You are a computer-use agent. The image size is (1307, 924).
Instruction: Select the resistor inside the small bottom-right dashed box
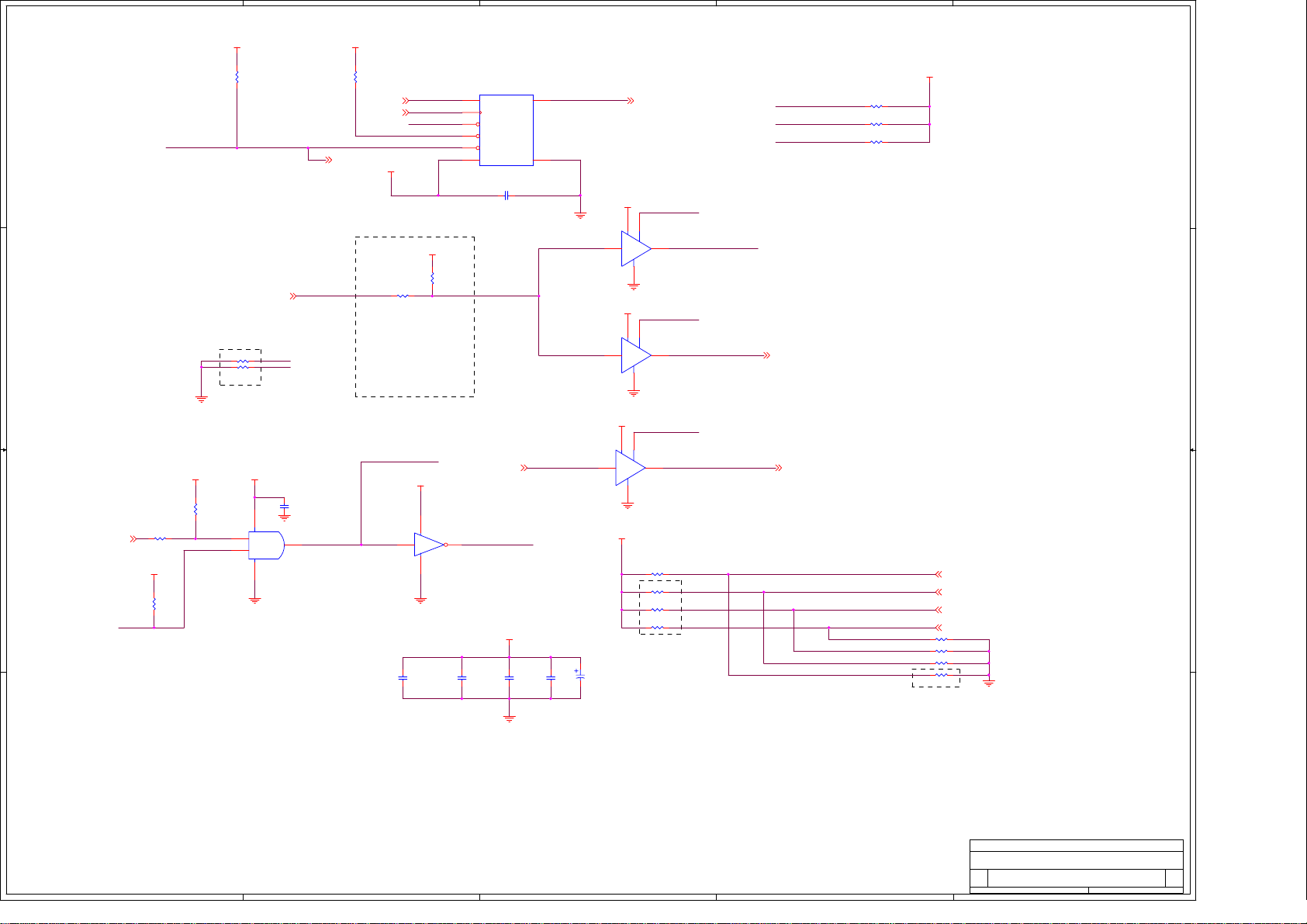pyautogui.click(x=942, y=676)
